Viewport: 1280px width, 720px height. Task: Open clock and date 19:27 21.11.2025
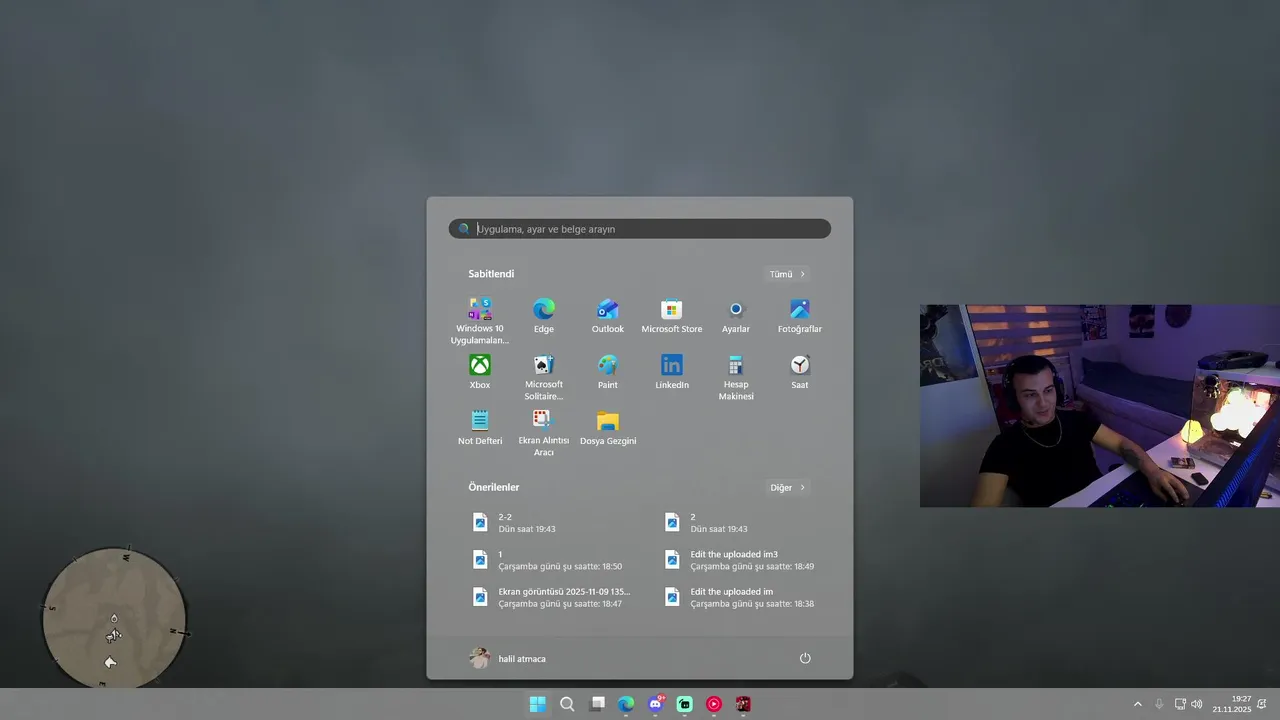[x=1232, y=704]
